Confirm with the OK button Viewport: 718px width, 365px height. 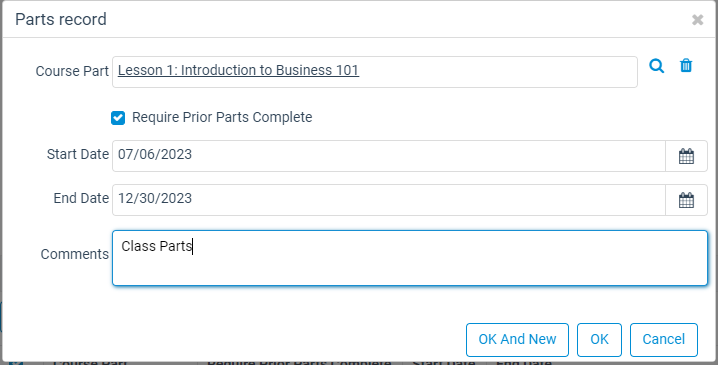pos(599,339)
